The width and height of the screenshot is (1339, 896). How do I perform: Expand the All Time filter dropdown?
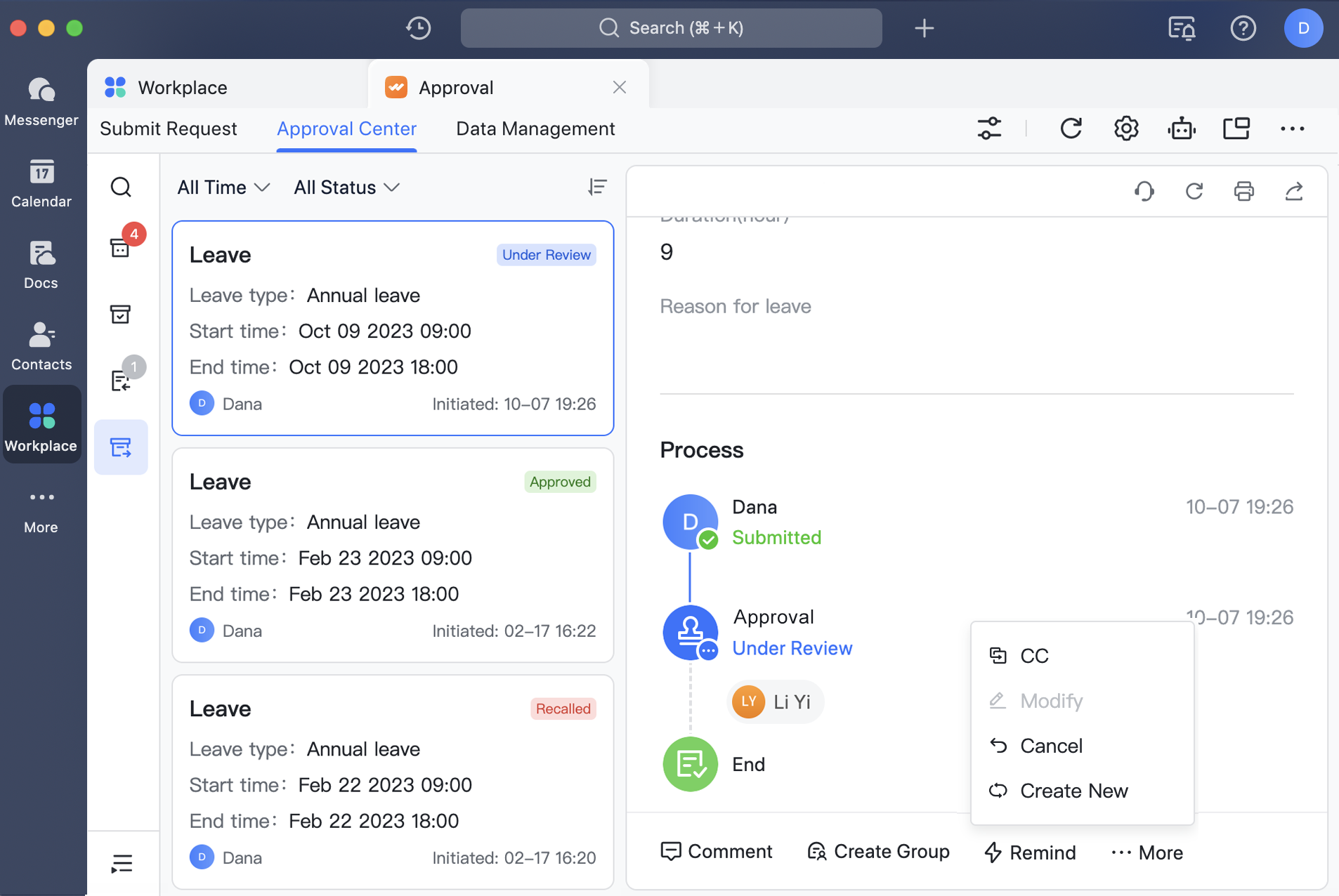(x=223, y=187)
